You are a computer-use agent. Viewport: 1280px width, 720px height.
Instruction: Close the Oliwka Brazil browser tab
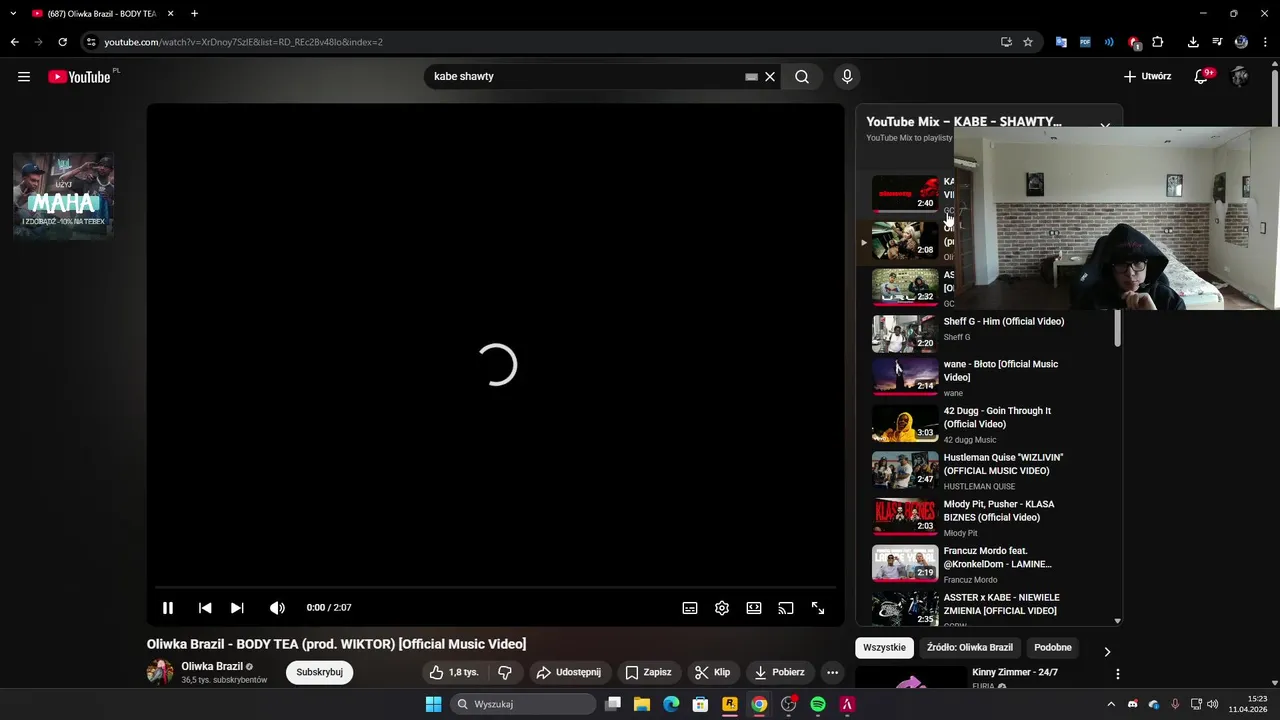coord(170,14)
